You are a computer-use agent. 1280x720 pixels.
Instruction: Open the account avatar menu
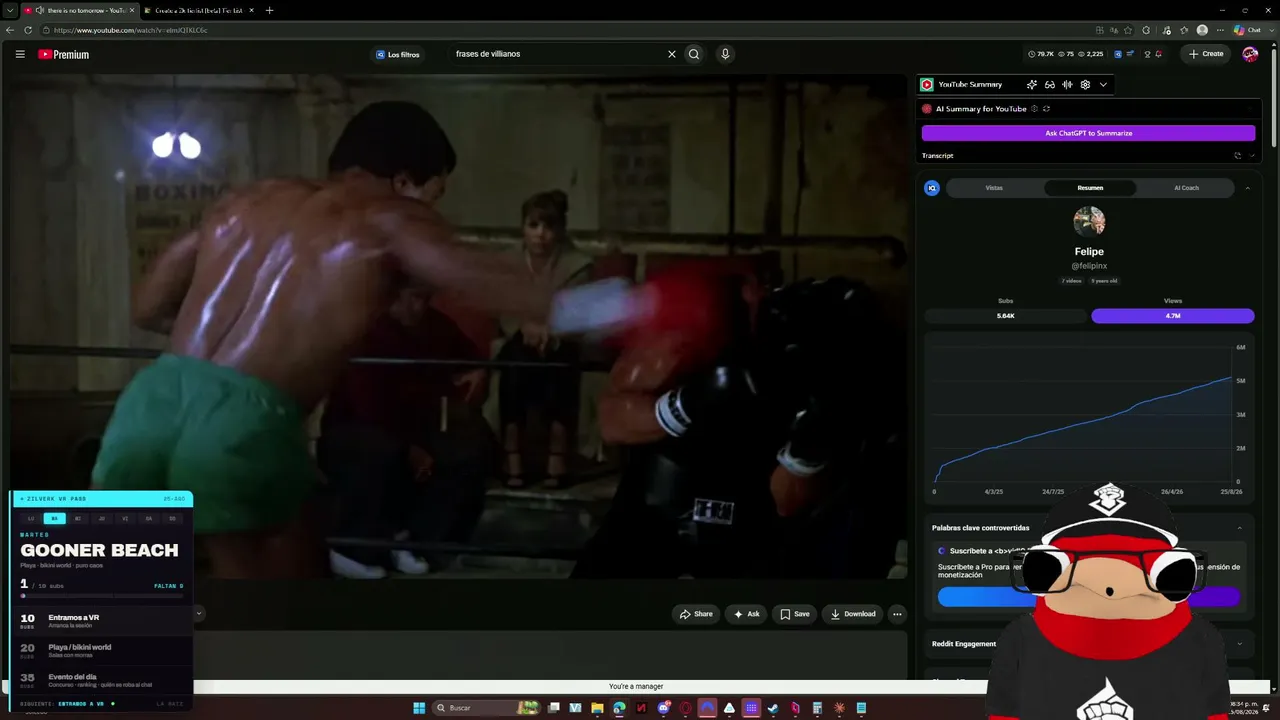[x=1250, y=54]
